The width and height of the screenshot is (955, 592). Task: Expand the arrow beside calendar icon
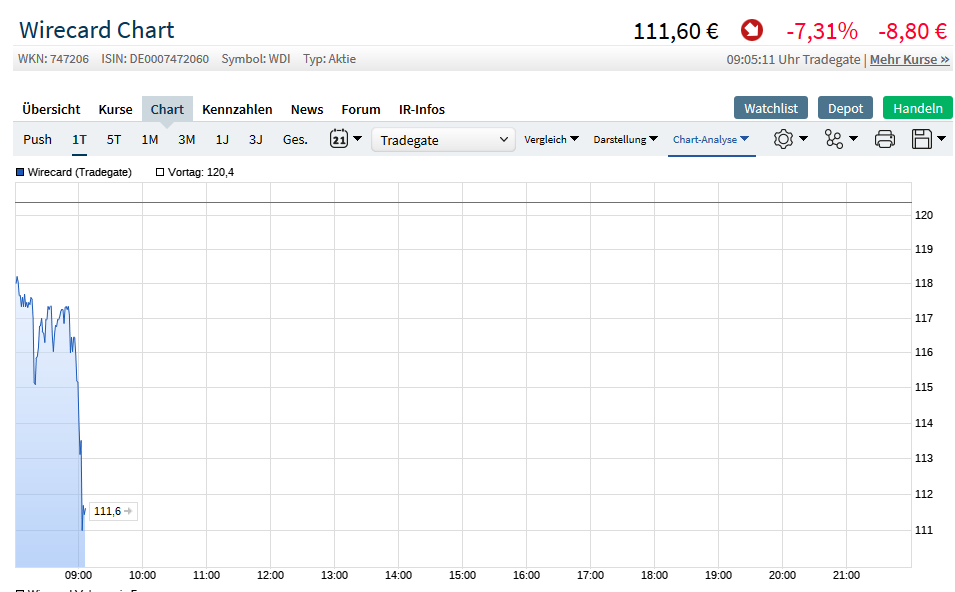[358, 139]
